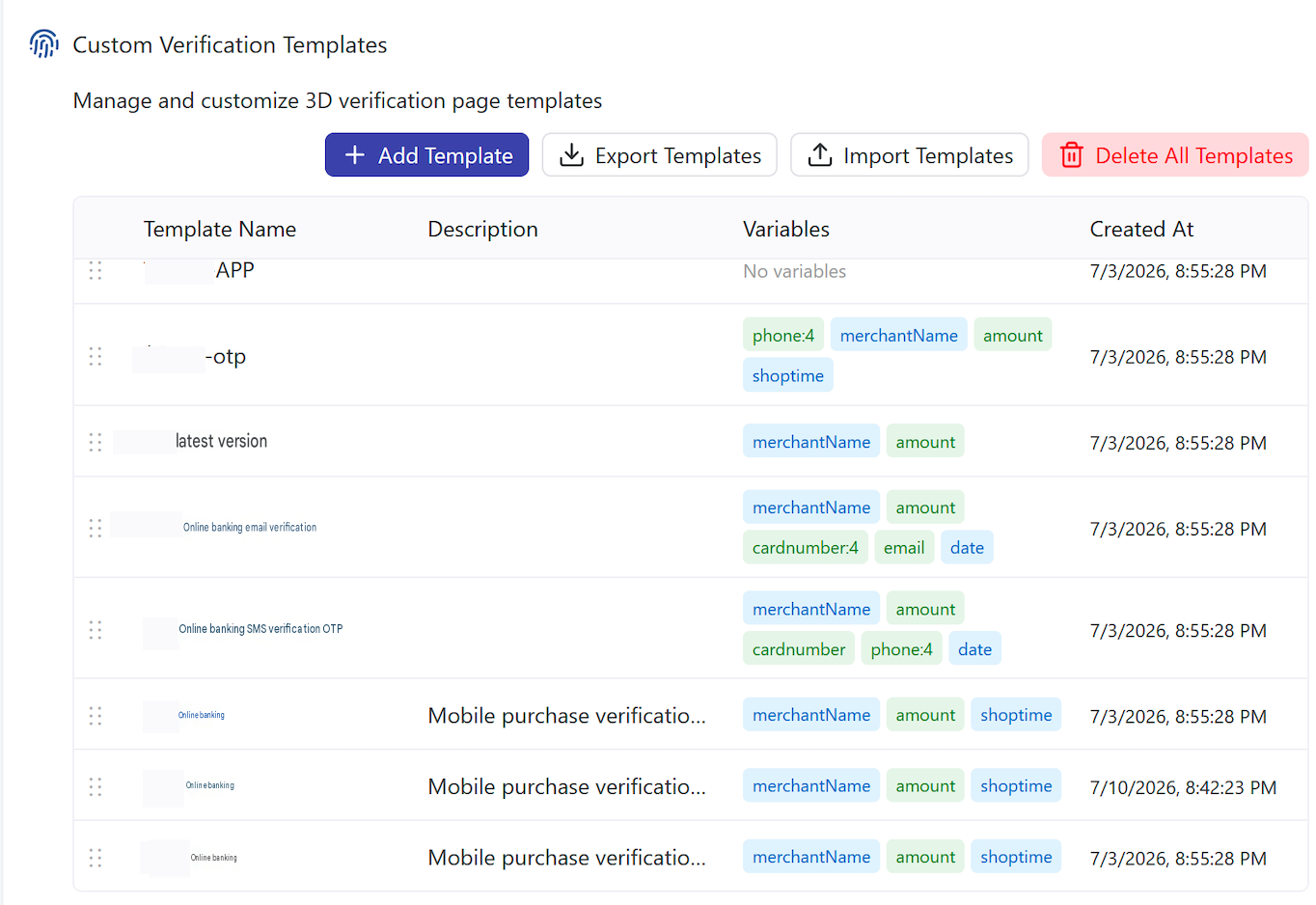Click the cardnumber tag in the SMS verification row
1316x905 pixels.
(x=799, y=649)
